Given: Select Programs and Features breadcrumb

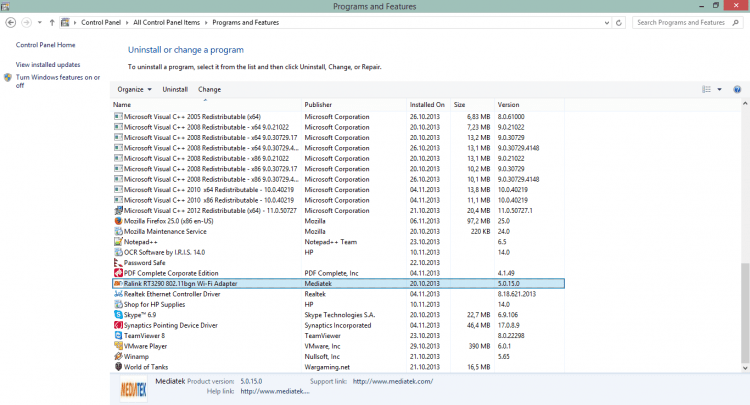Looking at the screenshot, I should [x=245, y=22].
